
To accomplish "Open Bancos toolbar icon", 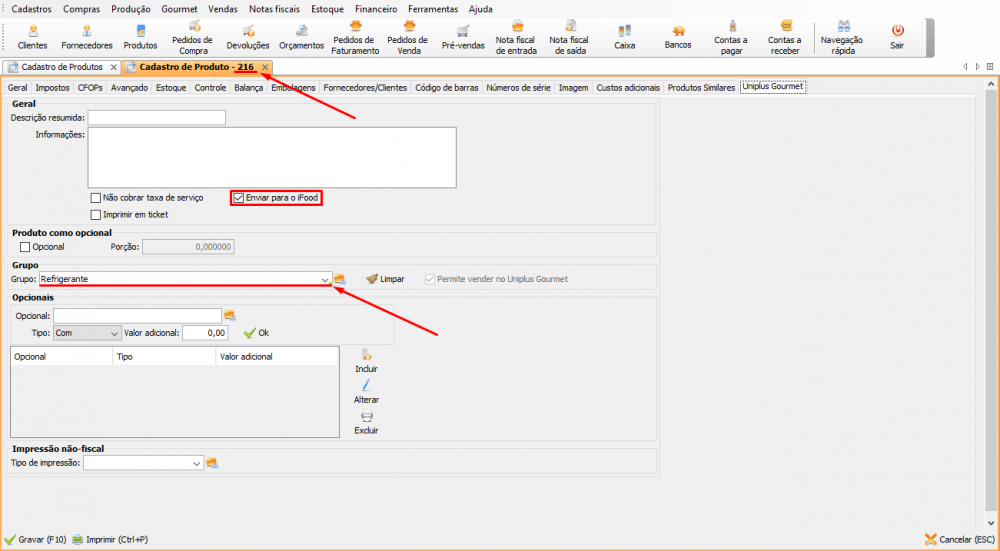I will [x=678, y=36].
